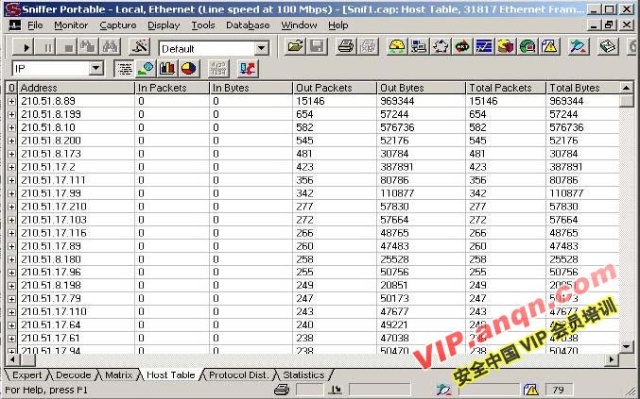Click the binoculars capture panel icon

tap(110, 47)
